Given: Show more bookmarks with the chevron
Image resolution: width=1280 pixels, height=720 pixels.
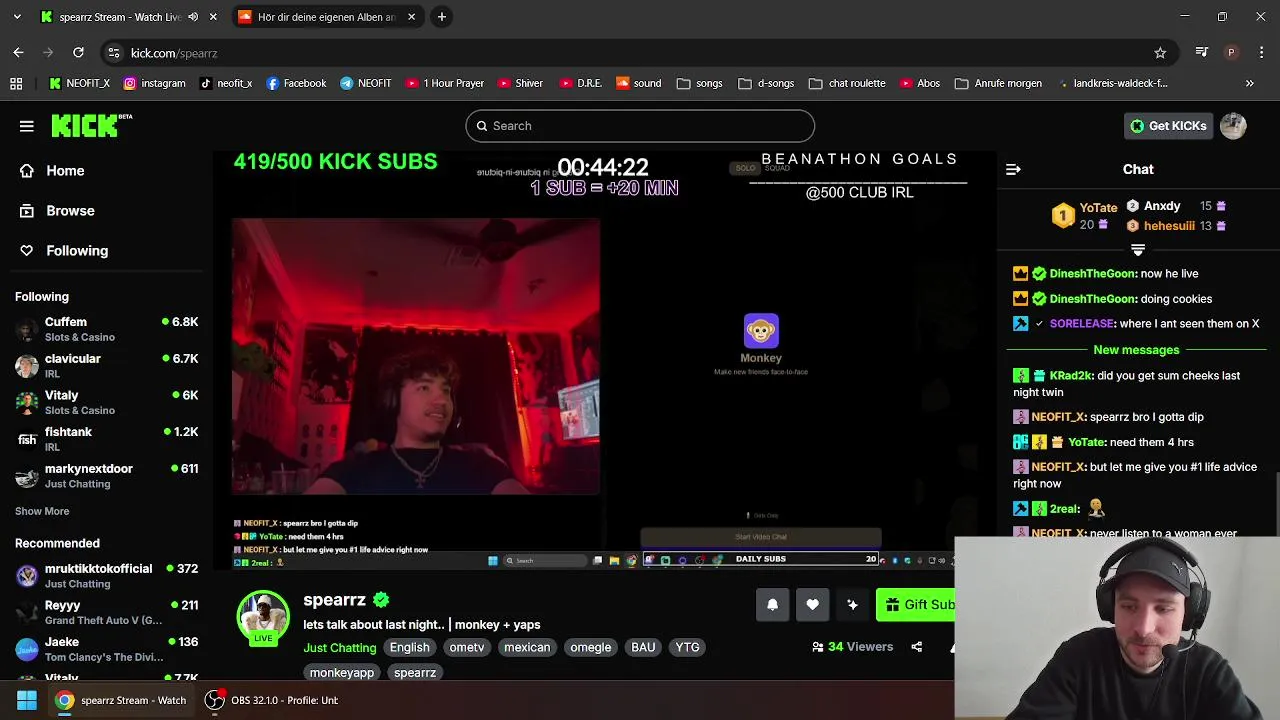Looking at the screenshot, I should [1249, 84].
